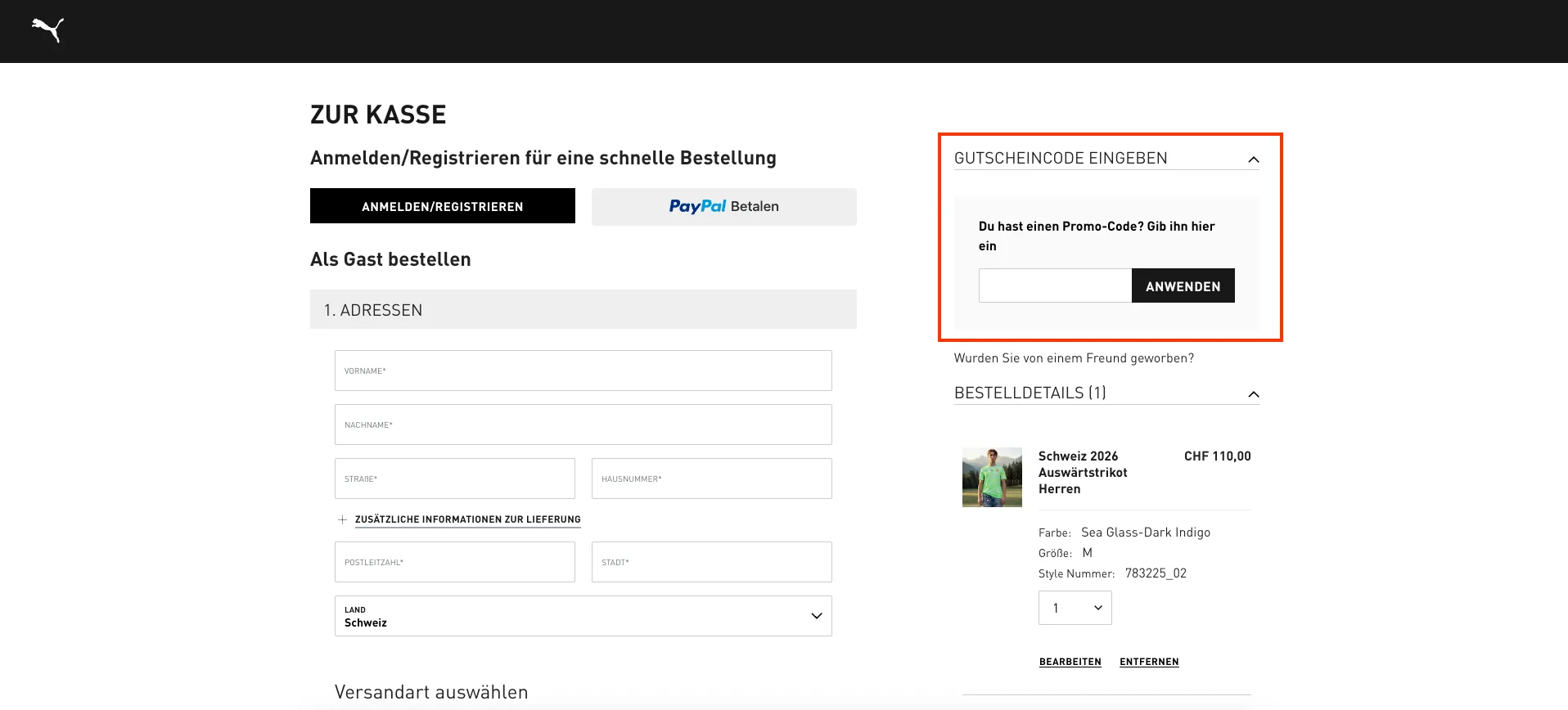Remove the jersey via Entfernen link
Viewport: 1568px width, 710px height.
coord(1148,661)
